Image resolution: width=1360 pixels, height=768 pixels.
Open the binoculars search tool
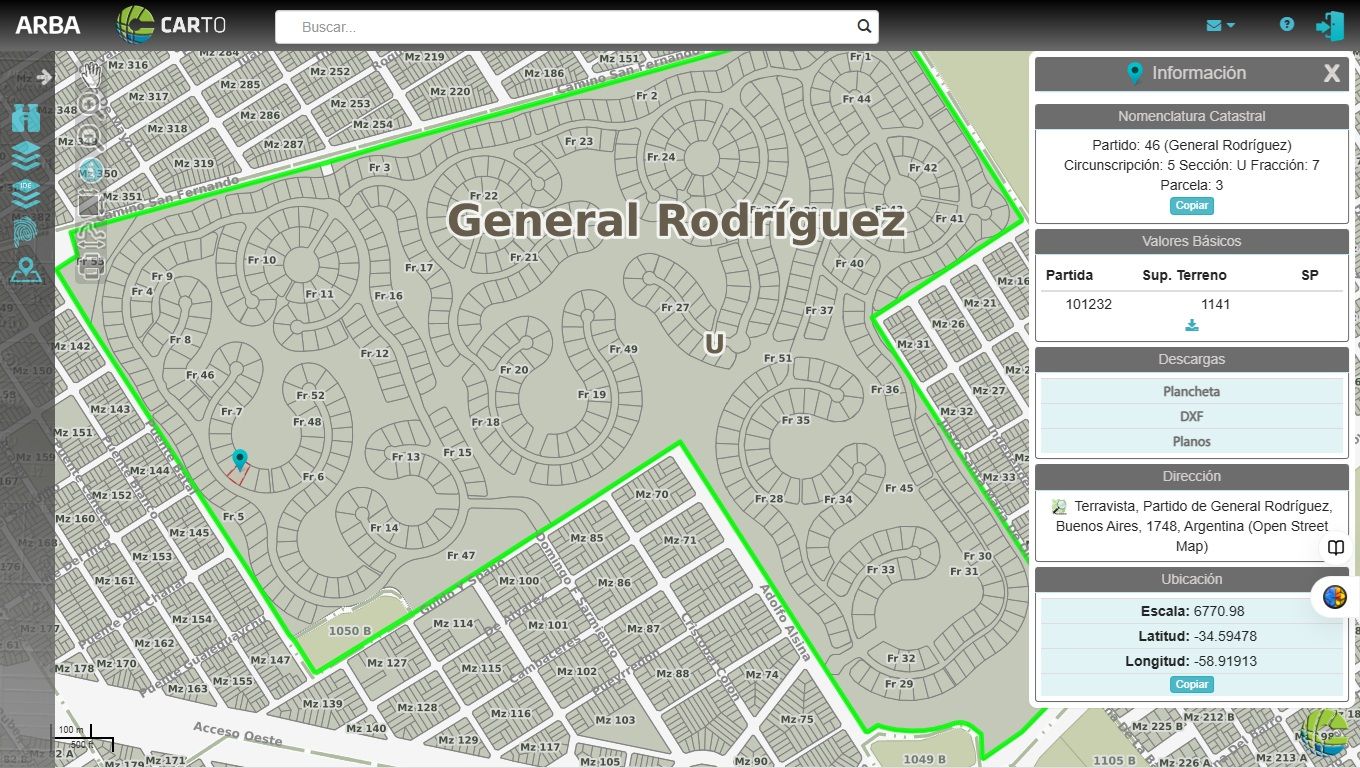26,118
